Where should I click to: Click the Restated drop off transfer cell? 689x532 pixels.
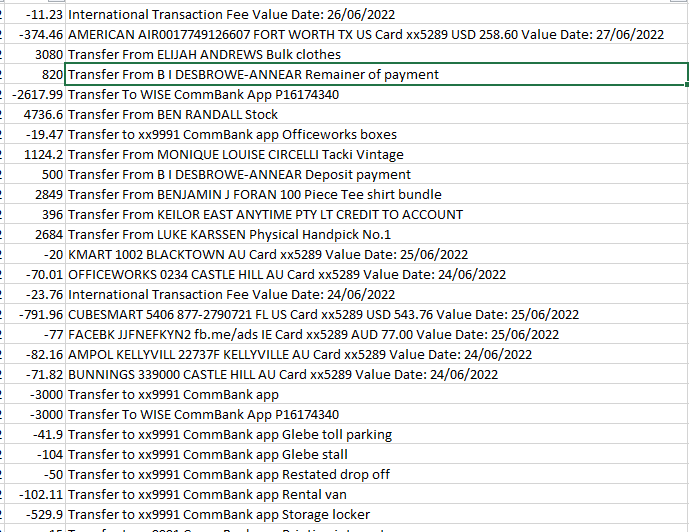pos(377,474)
